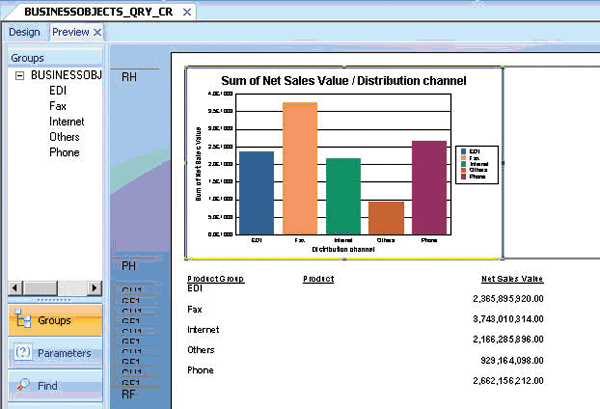Switch to the Design tab
Viewport: 600px width, 409px height.
pyautogui.click(x=24, y=32)
